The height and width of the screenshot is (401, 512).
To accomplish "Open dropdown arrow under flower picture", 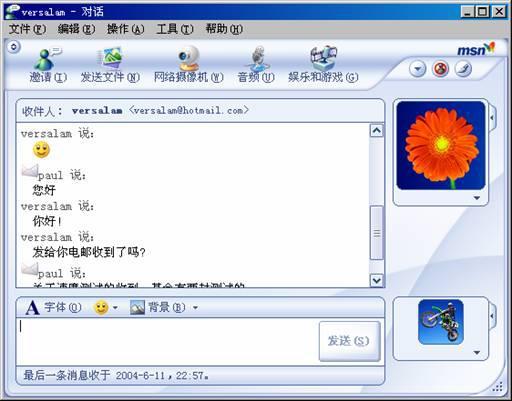I will coord(477,198).
